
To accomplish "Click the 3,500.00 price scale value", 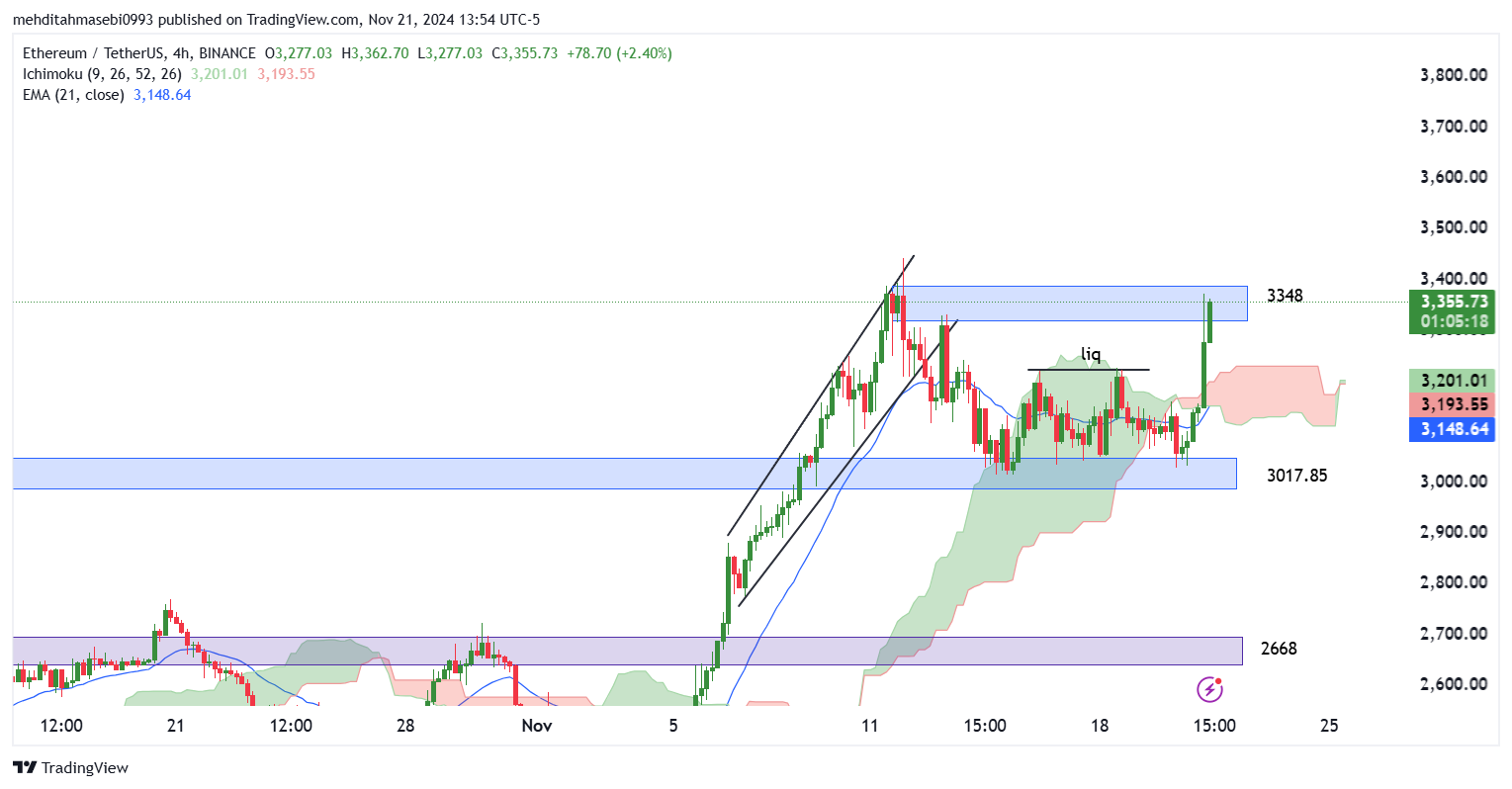I will [x=1454, y=227].
